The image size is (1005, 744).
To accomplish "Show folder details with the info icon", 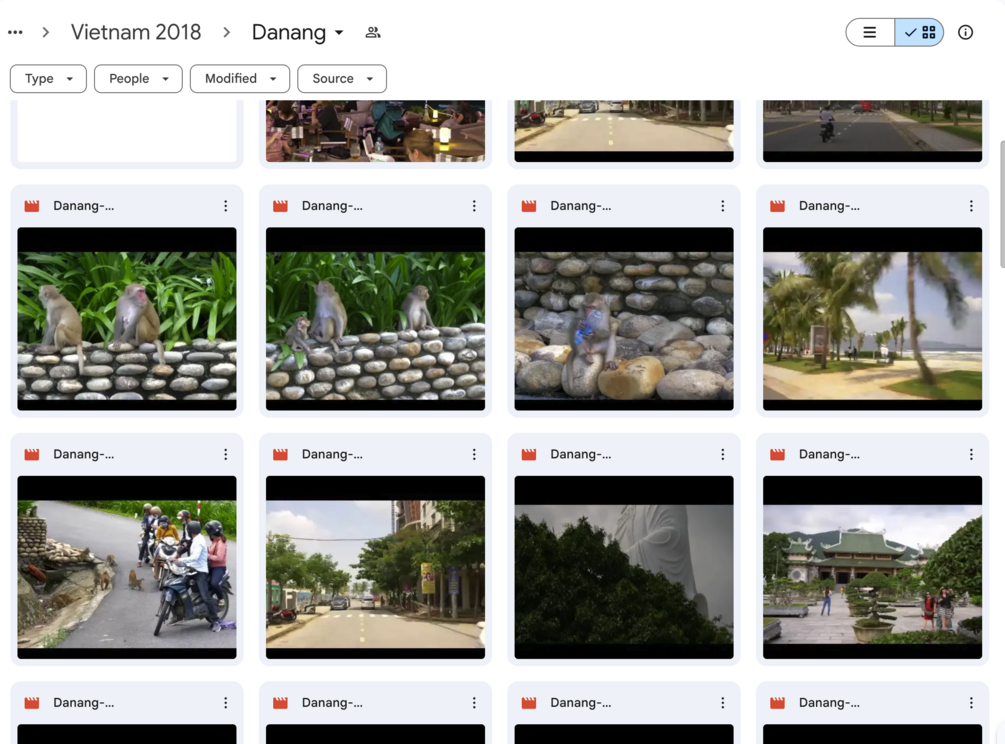I will 965,32.
